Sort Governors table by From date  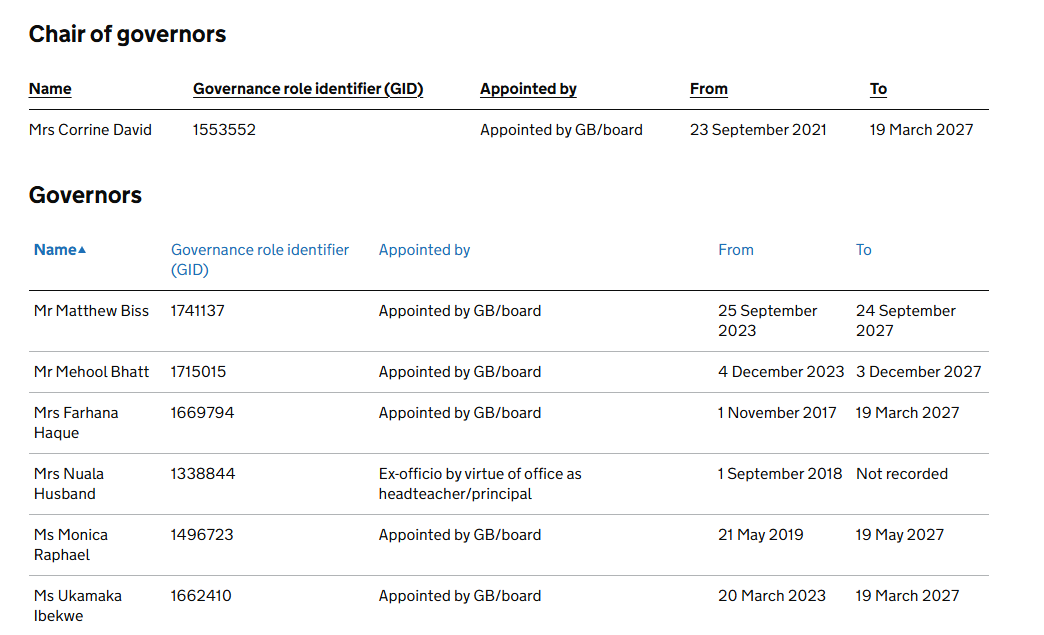(735, 250)
